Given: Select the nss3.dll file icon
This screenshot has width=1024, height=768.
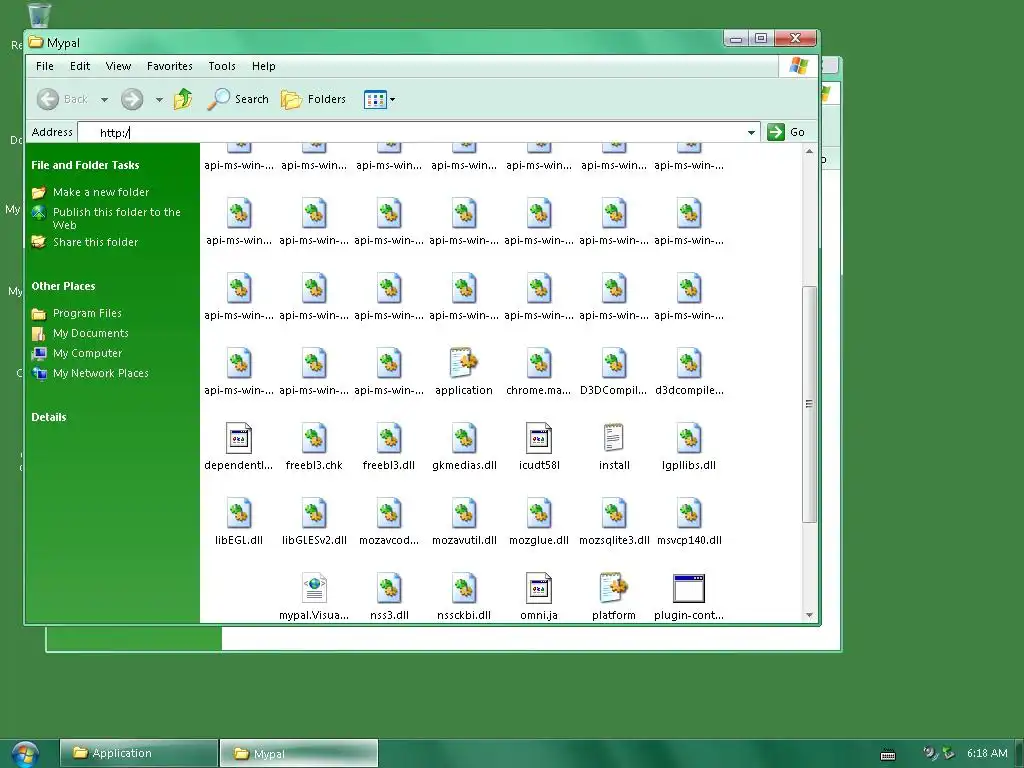Looking at the screenshot, I should (x=389, y=588).
